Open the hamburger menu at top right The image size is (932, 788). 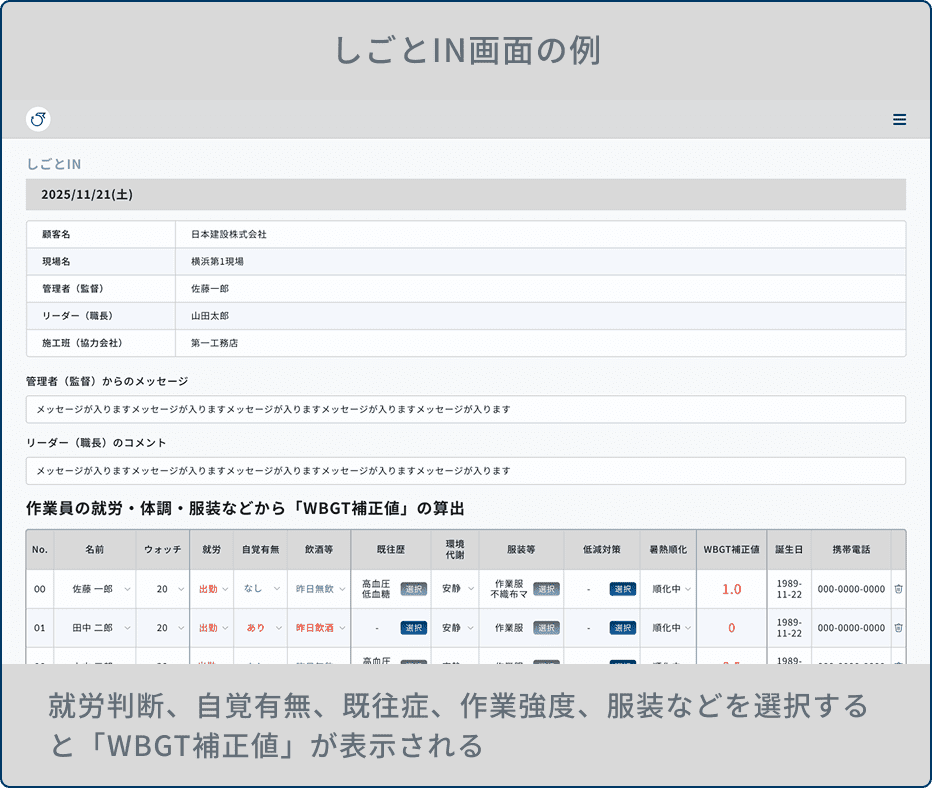click(x=899, y=118)
